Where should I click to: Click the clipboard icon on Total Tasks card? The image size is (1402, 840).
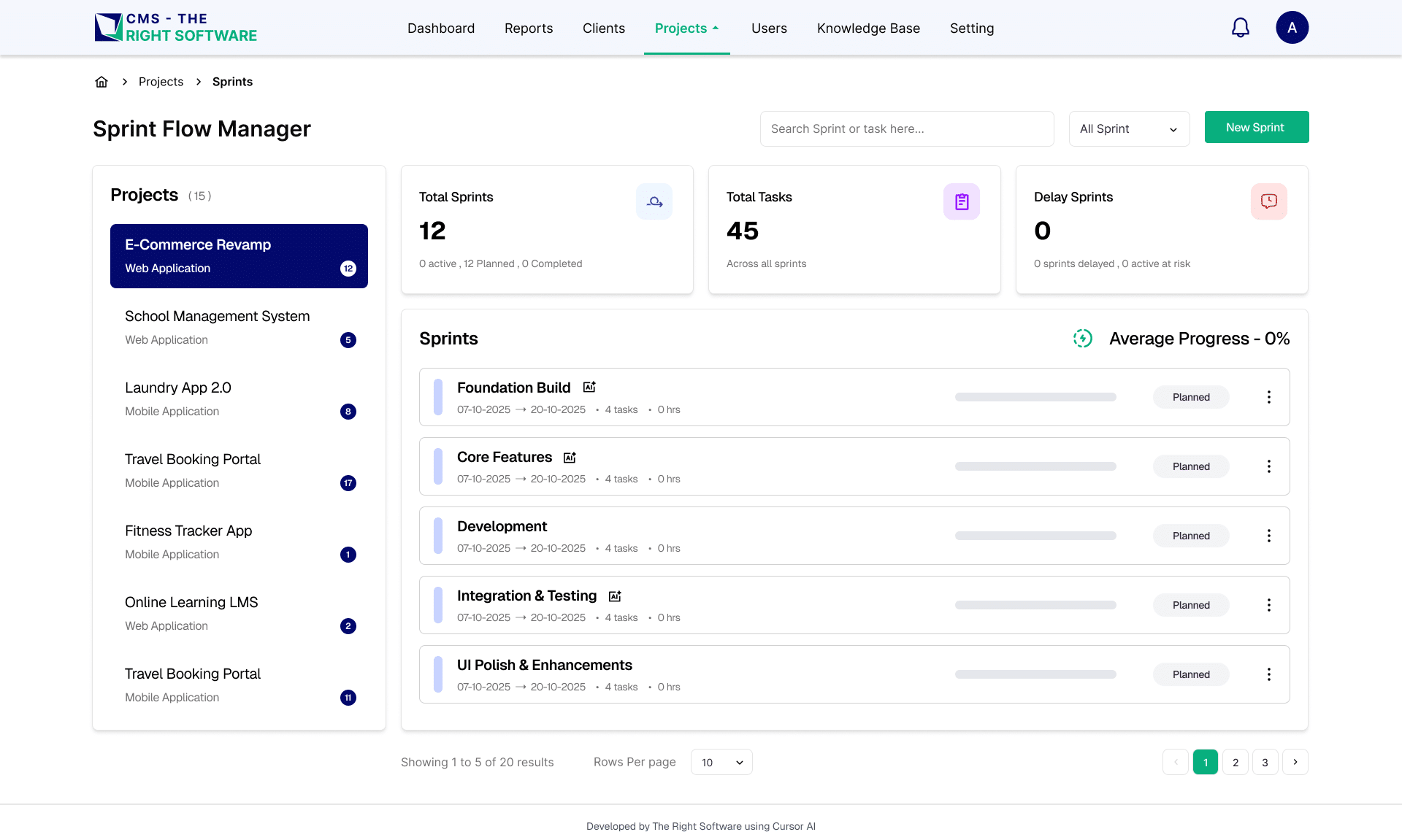962,201
